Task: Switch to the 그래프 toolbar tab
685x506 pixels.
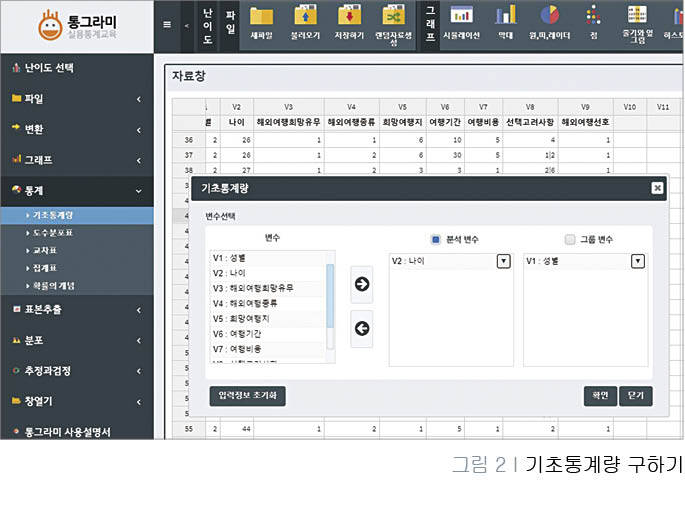Action: coord(430,24)
